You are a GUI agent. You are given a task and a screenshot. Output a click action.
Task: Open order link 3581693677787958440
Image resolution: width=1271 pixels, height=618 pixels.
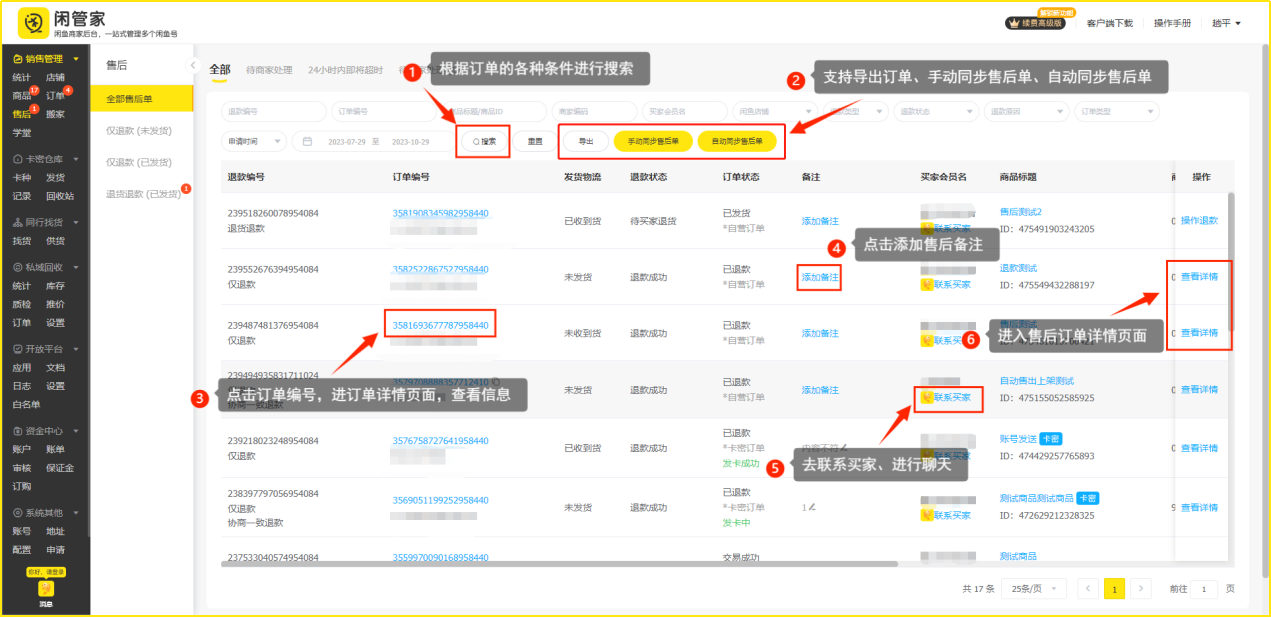click(440, 325)
